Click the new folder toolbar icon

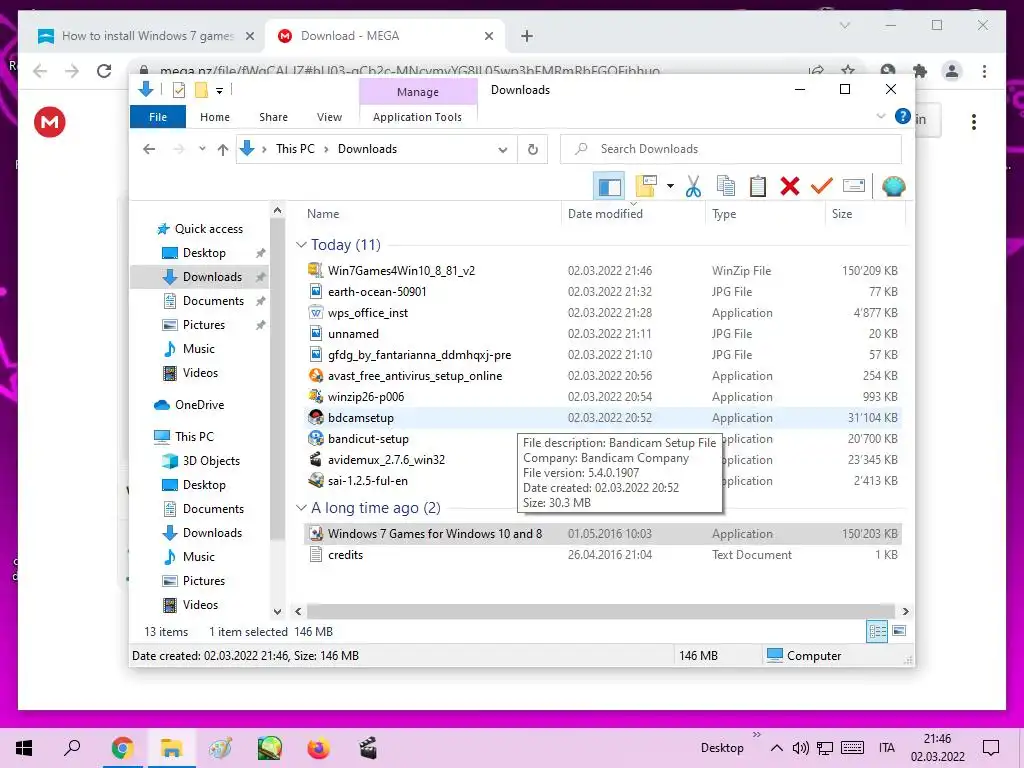(646, 186)
